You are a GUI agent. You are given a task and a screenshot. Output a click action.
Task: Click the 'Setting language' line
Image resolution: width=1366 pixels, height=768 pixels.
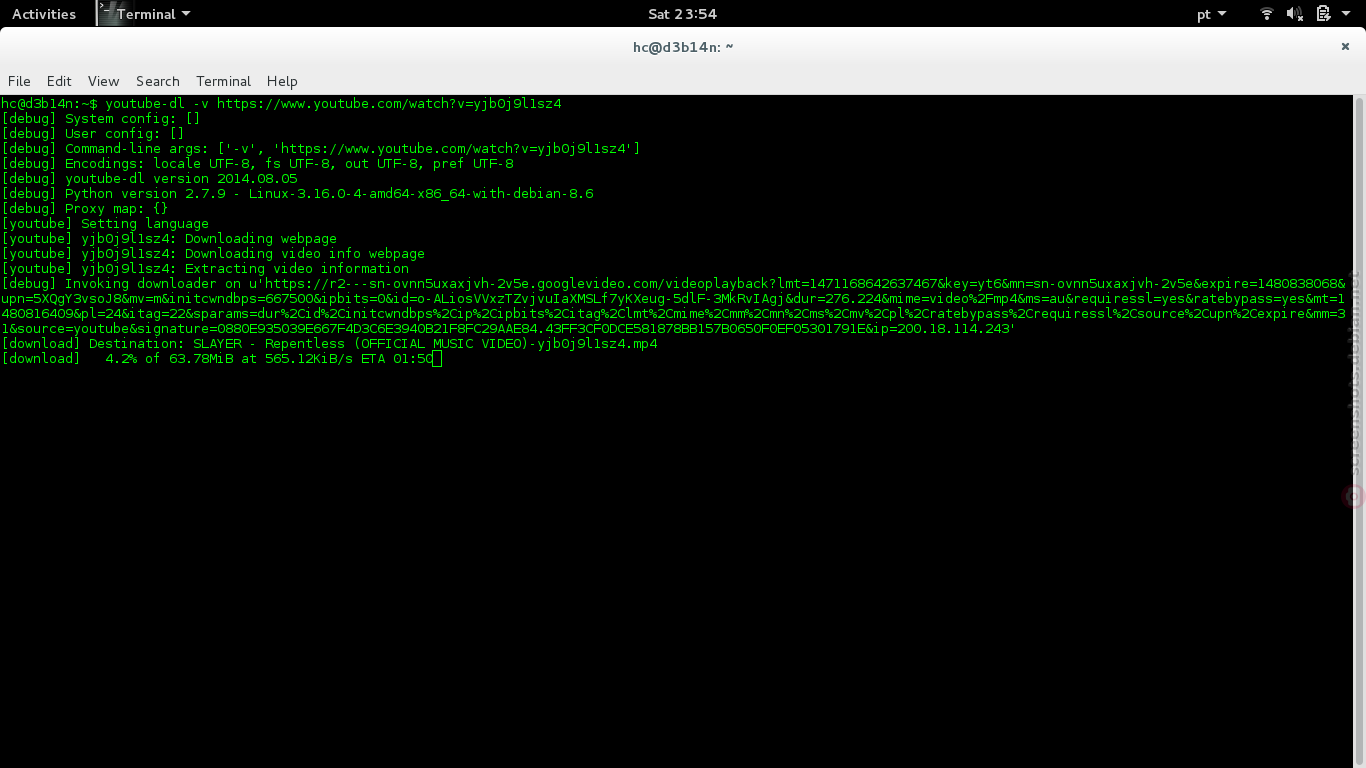click(x=105, y=223)
